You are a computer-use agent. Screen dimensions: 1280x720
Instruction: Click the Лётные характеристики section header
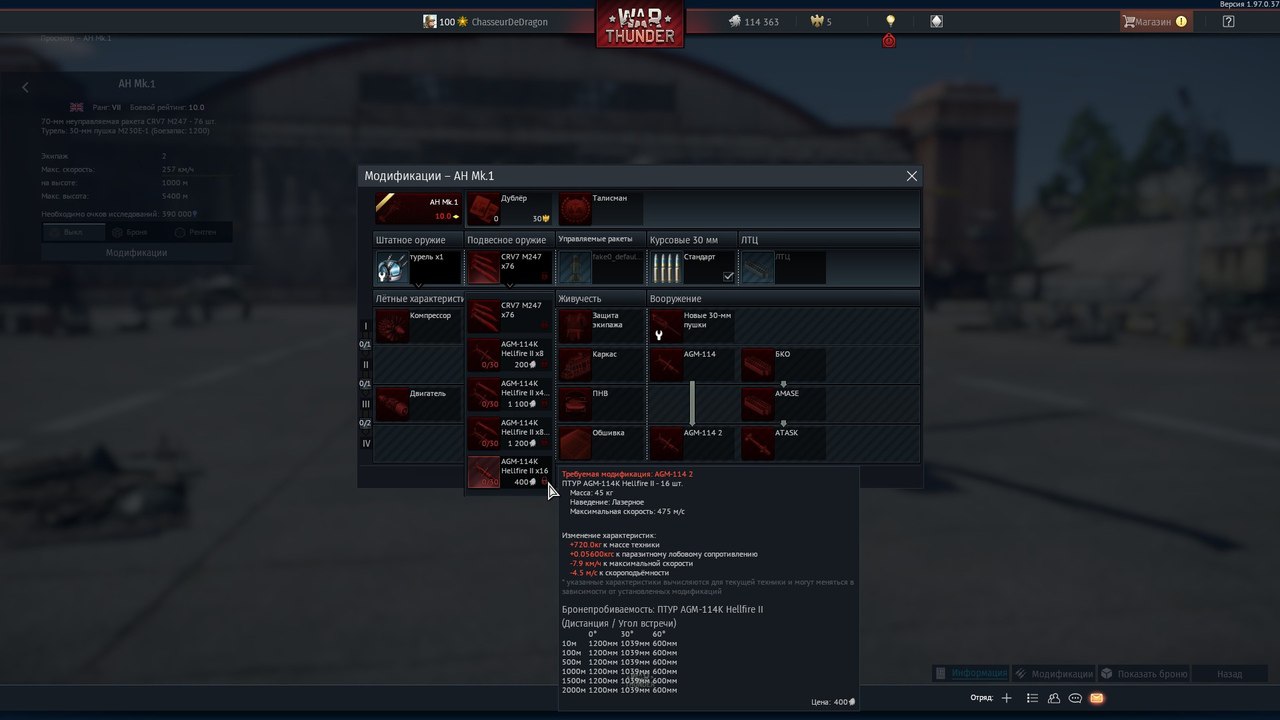(418, 298)
